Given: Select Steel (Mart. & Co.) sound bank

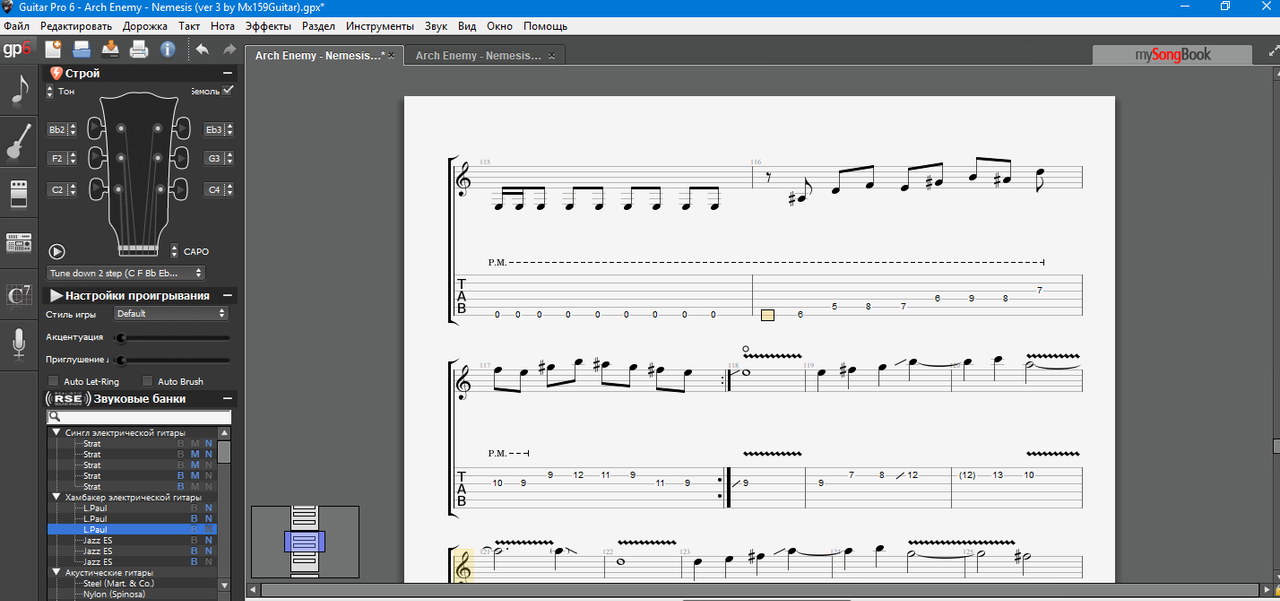Looking at the screenshot, I should pyautogui.click(x=120, y=583).
